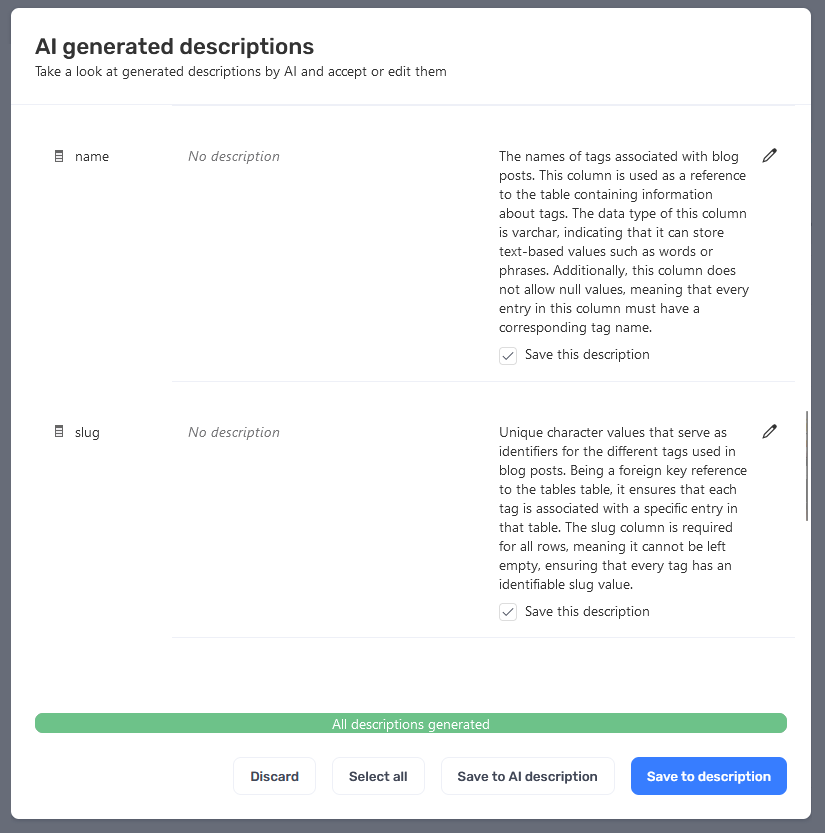
Task: Click the name column label
Action: tap(92, 157)
